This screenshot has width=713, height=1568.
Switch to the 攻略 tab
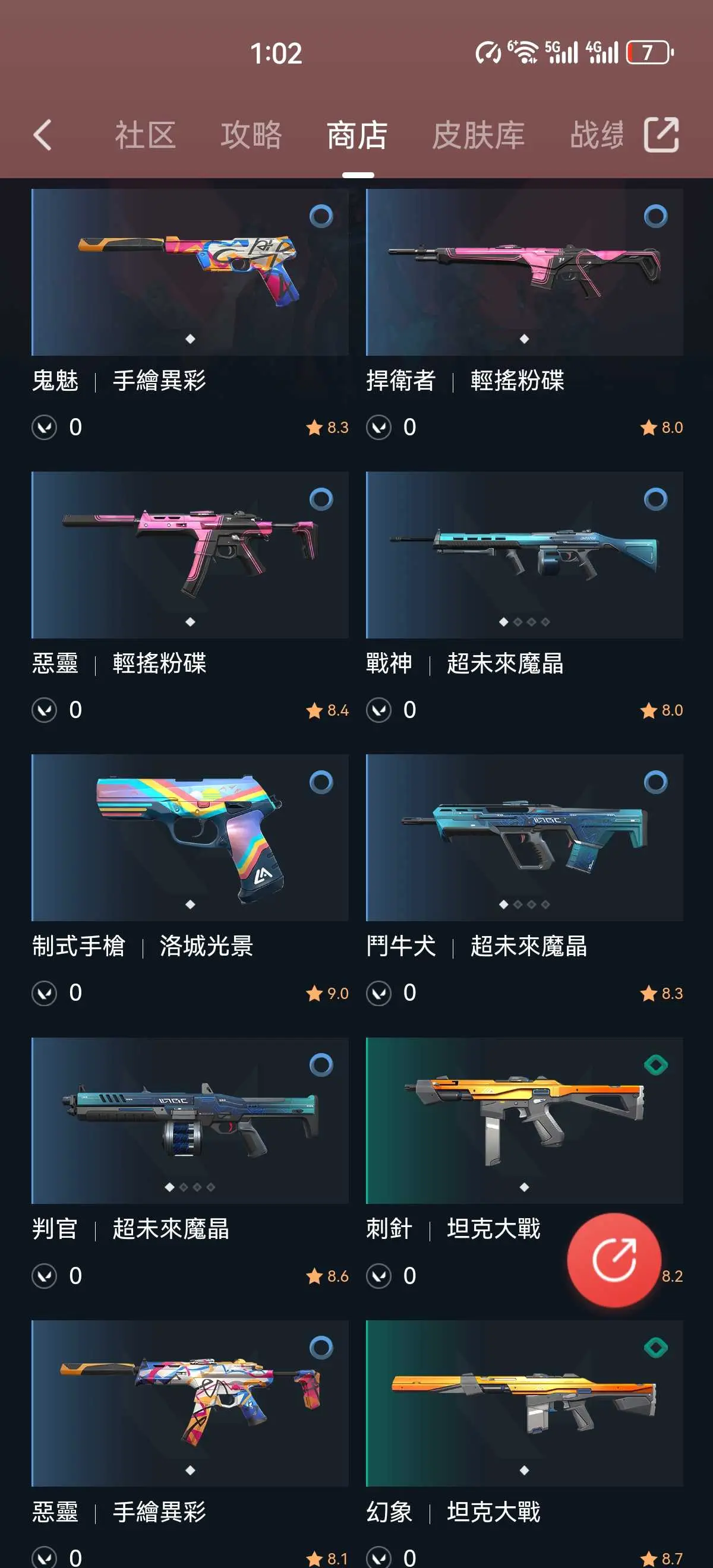(x=251, y=134)
